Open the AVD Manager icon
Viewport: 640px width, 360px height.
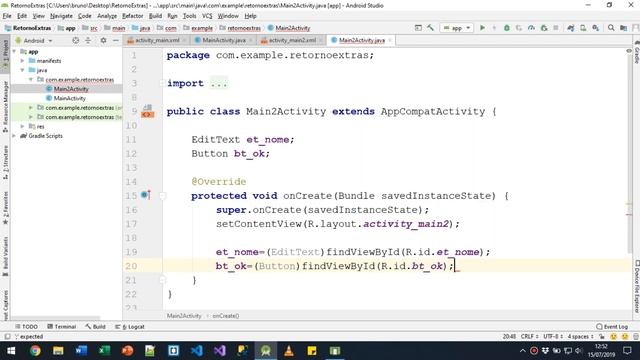click(x=583, y=28)
